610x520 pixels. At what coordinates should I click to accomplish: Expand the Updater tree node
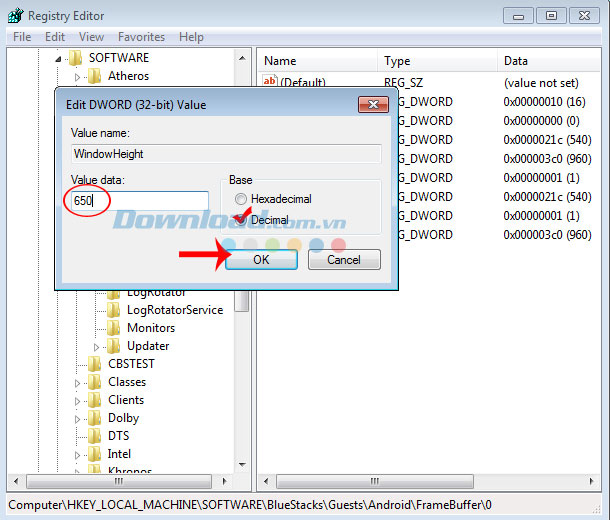point(96,347)
